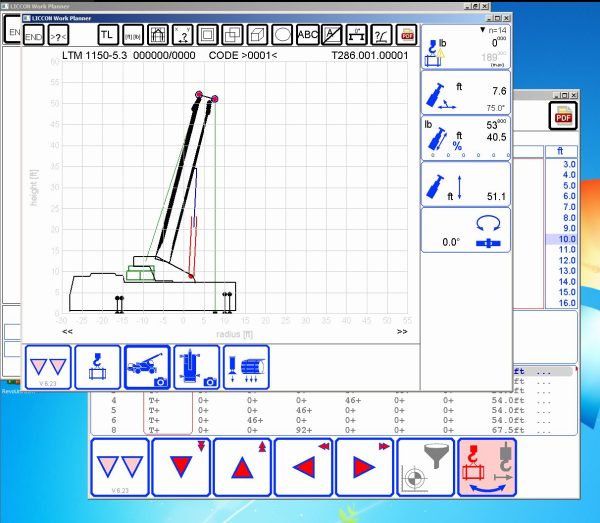Click the red down-arrow triangle button

pyautogui.click(x=181, y=467)
